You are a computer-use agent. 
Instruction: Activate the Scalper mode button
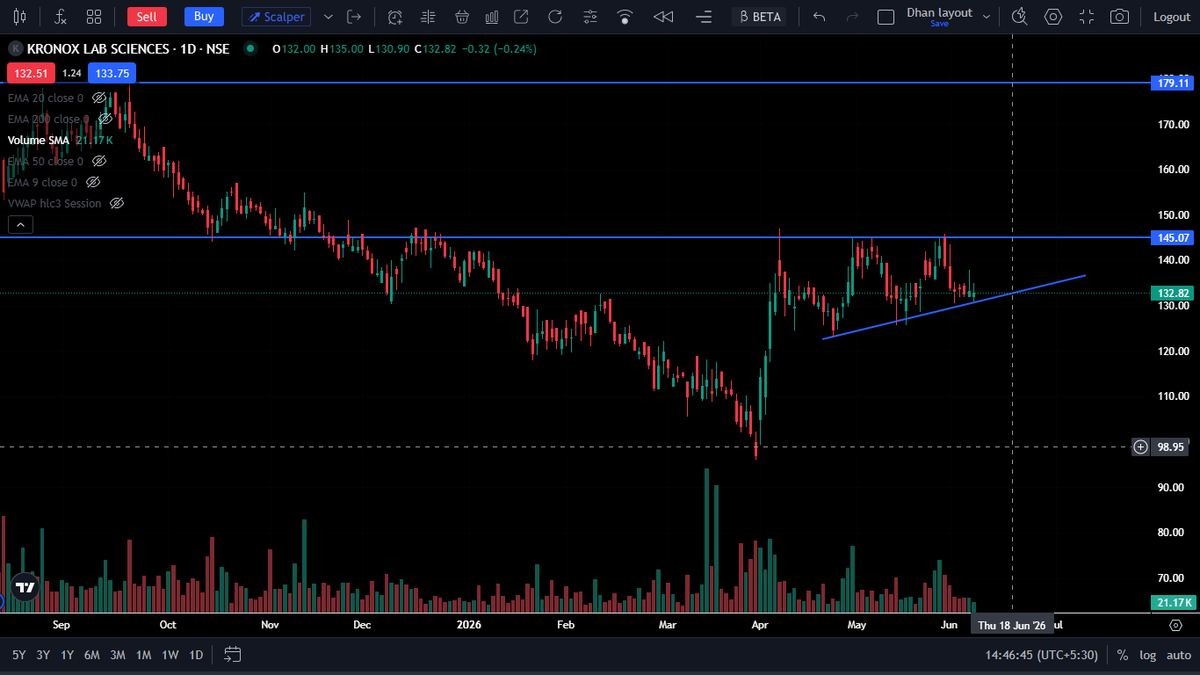(x=276, y=17)
